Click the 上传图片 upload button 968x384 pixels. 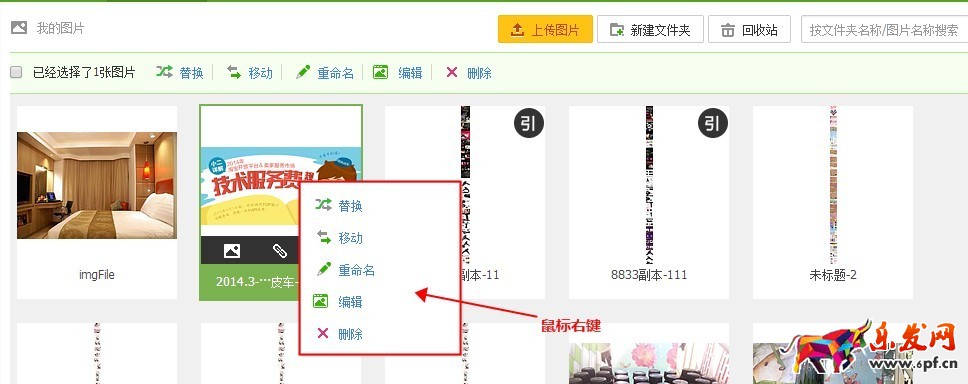click(545, 29)
